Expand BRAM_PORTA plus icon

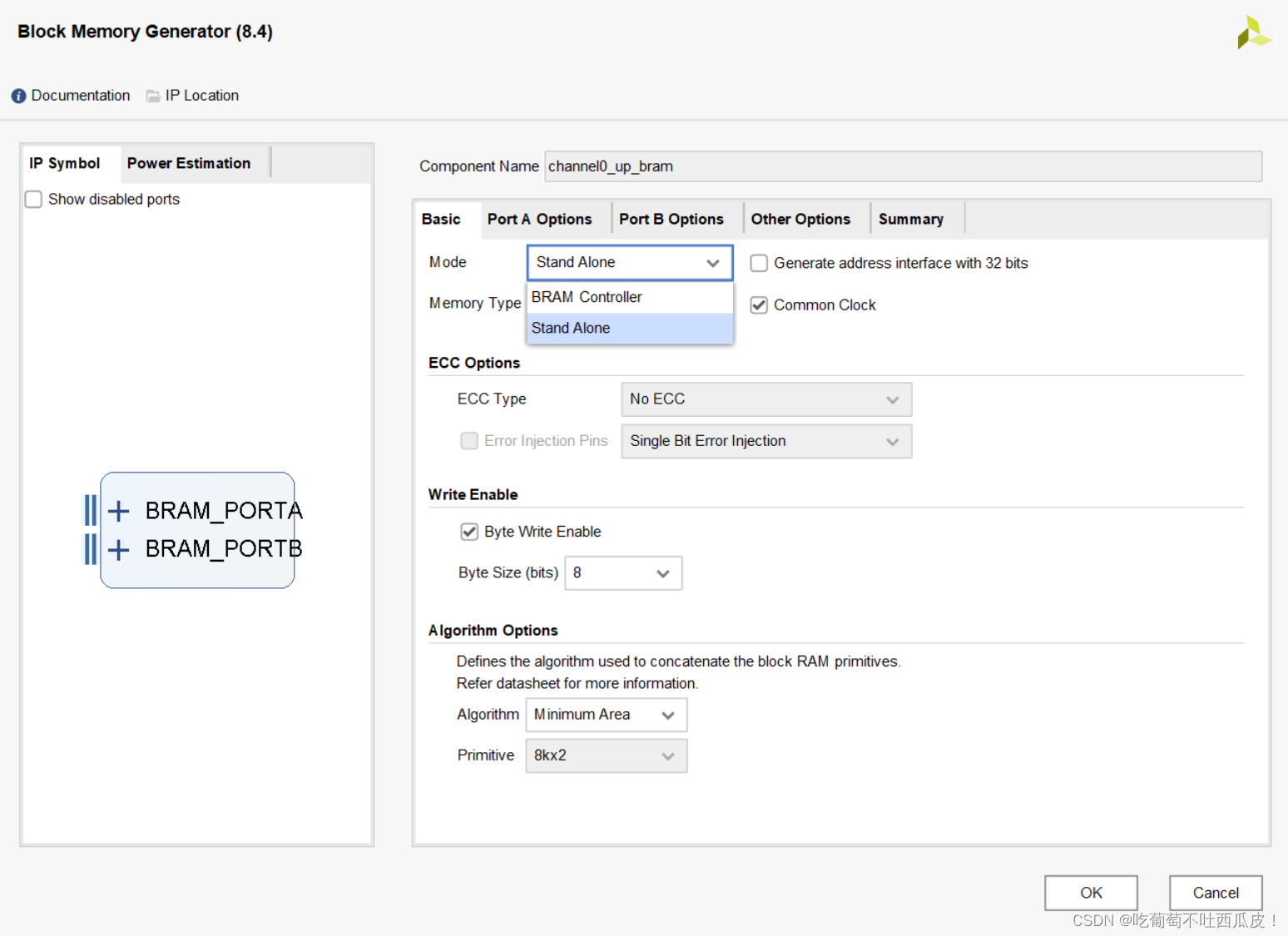[119, 510]
